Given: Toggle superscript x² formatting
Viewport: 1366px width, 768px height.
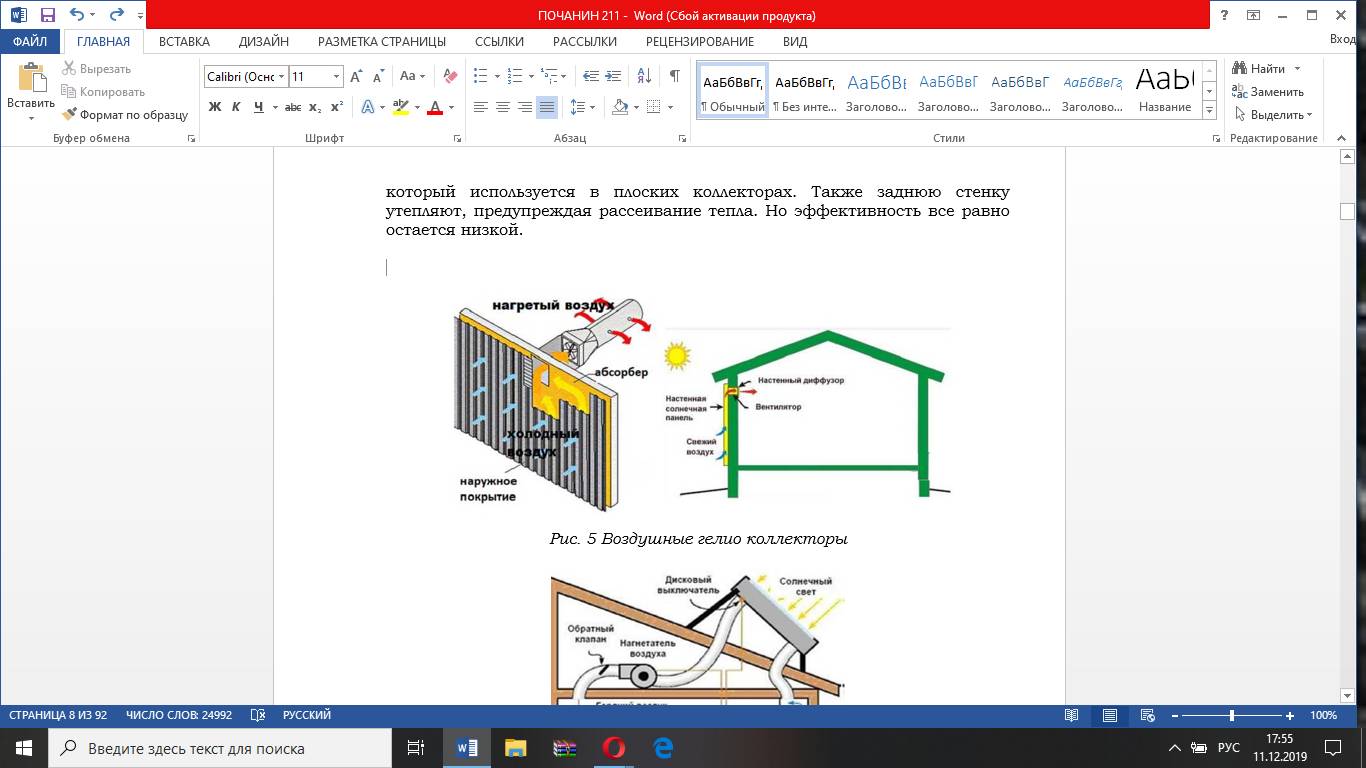Looking at the screenshot, I should click(337, 107).
